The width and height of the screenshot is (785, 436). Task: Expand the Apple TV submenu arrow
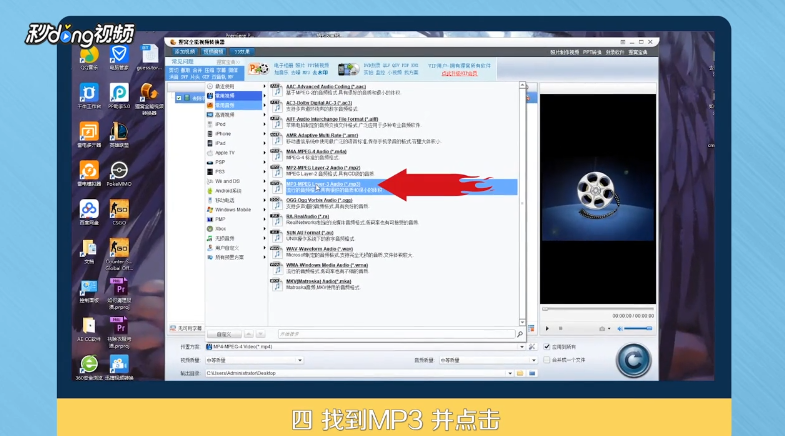[264, 153]
